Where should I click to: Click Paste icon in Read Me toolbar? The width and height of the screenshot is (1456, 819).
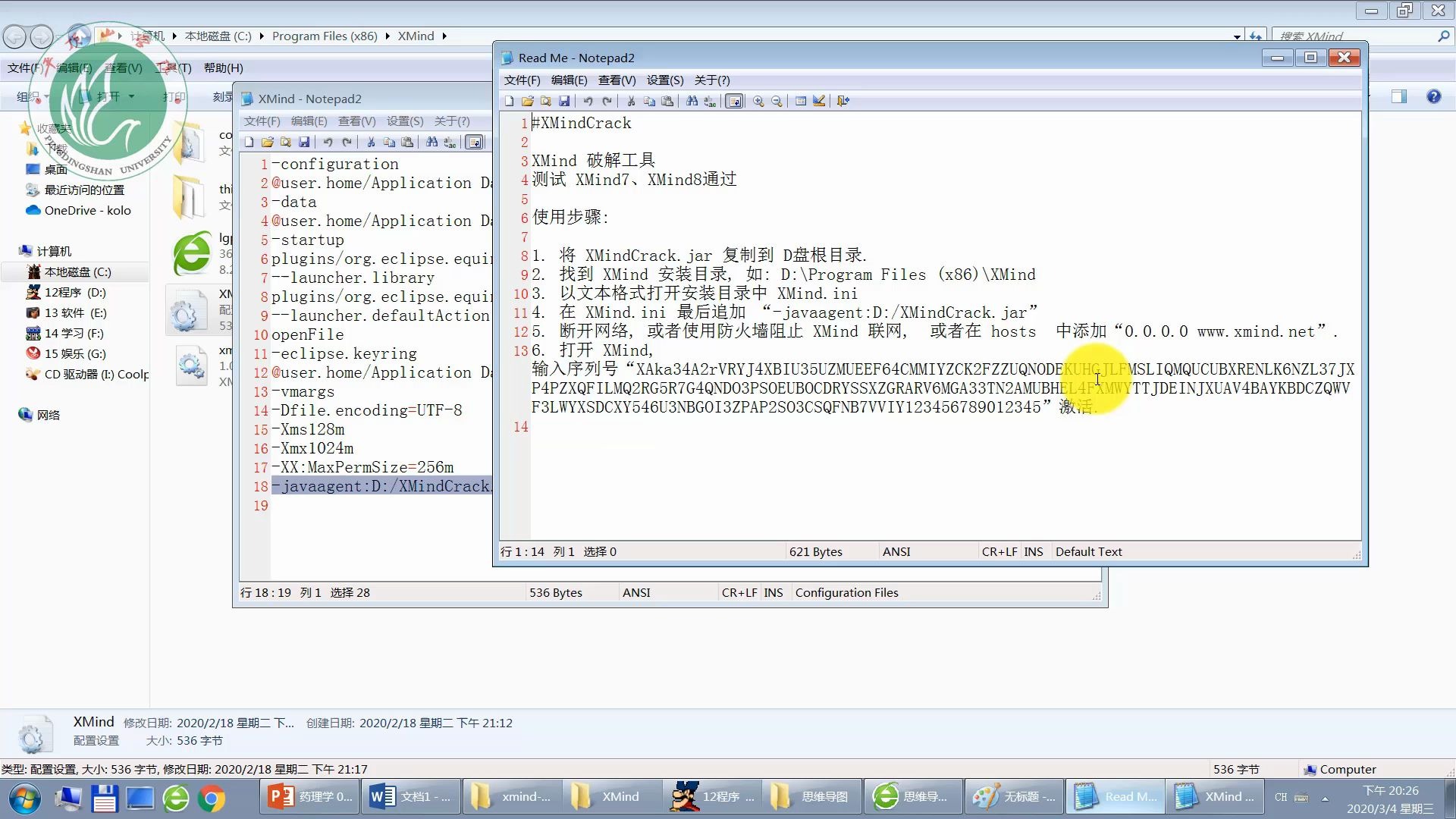pos(667,101)
